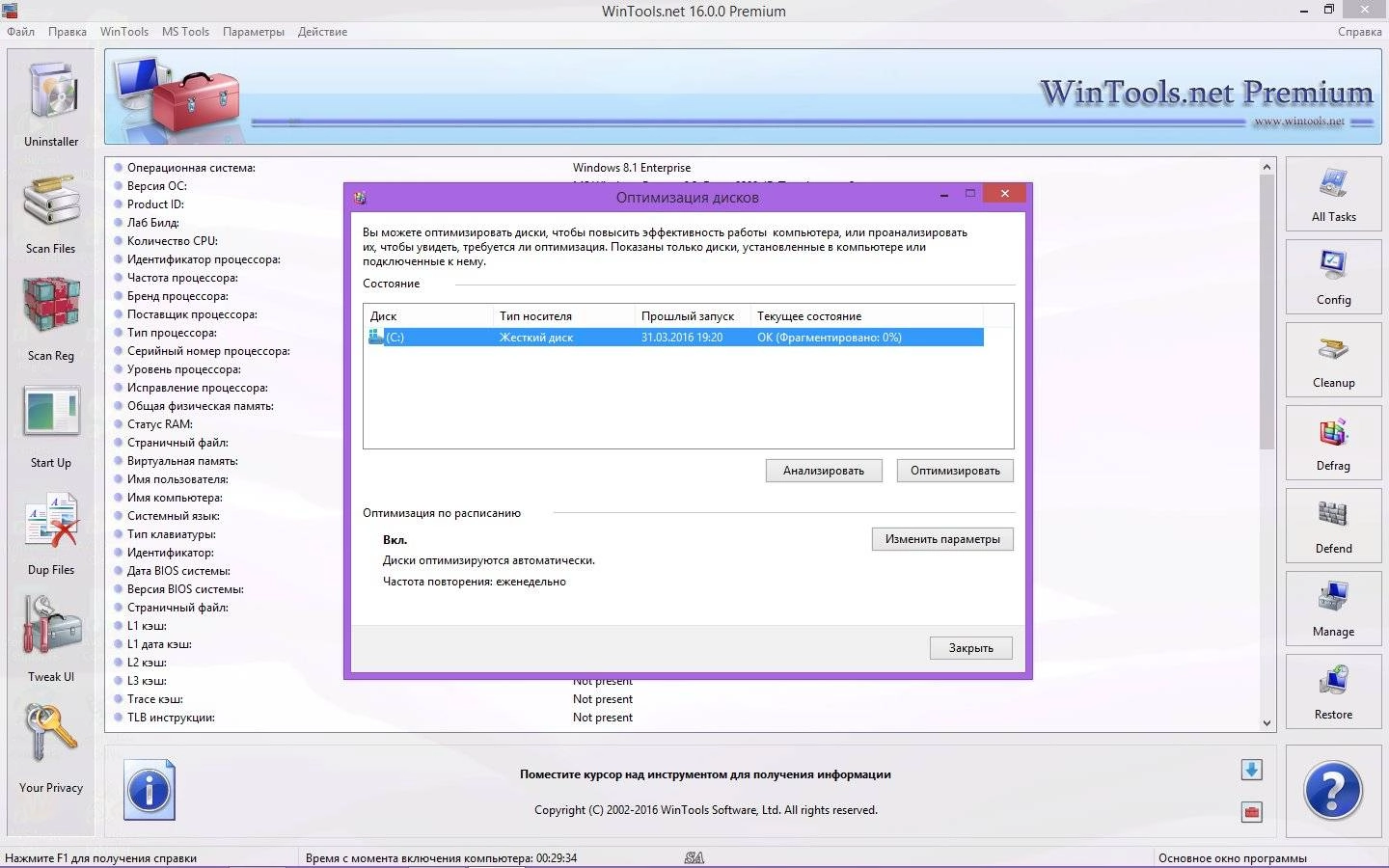
Task: Open the Правка menu
Action: coord(68,32)
